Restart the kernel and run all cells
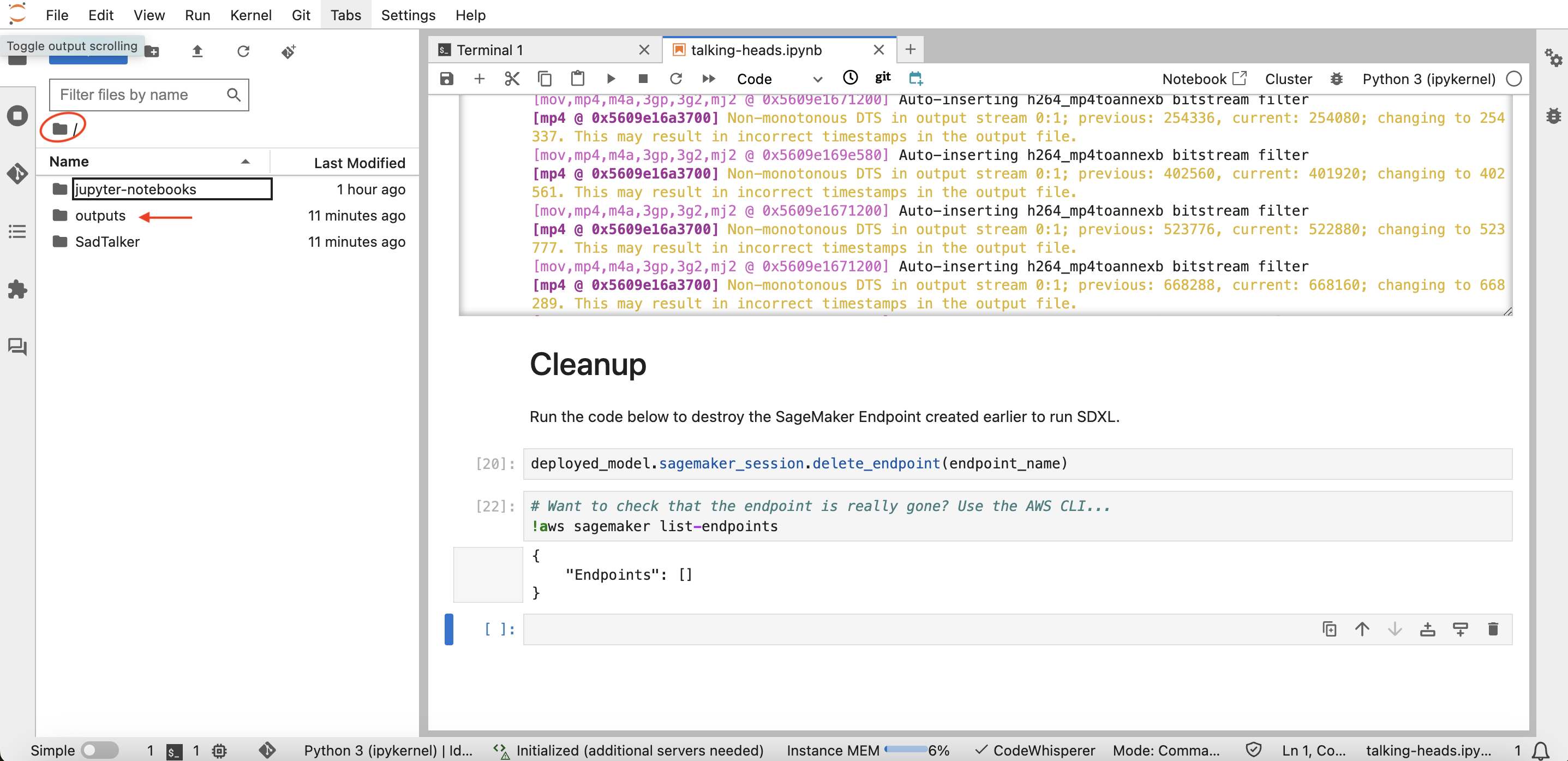 click(709, 79)
